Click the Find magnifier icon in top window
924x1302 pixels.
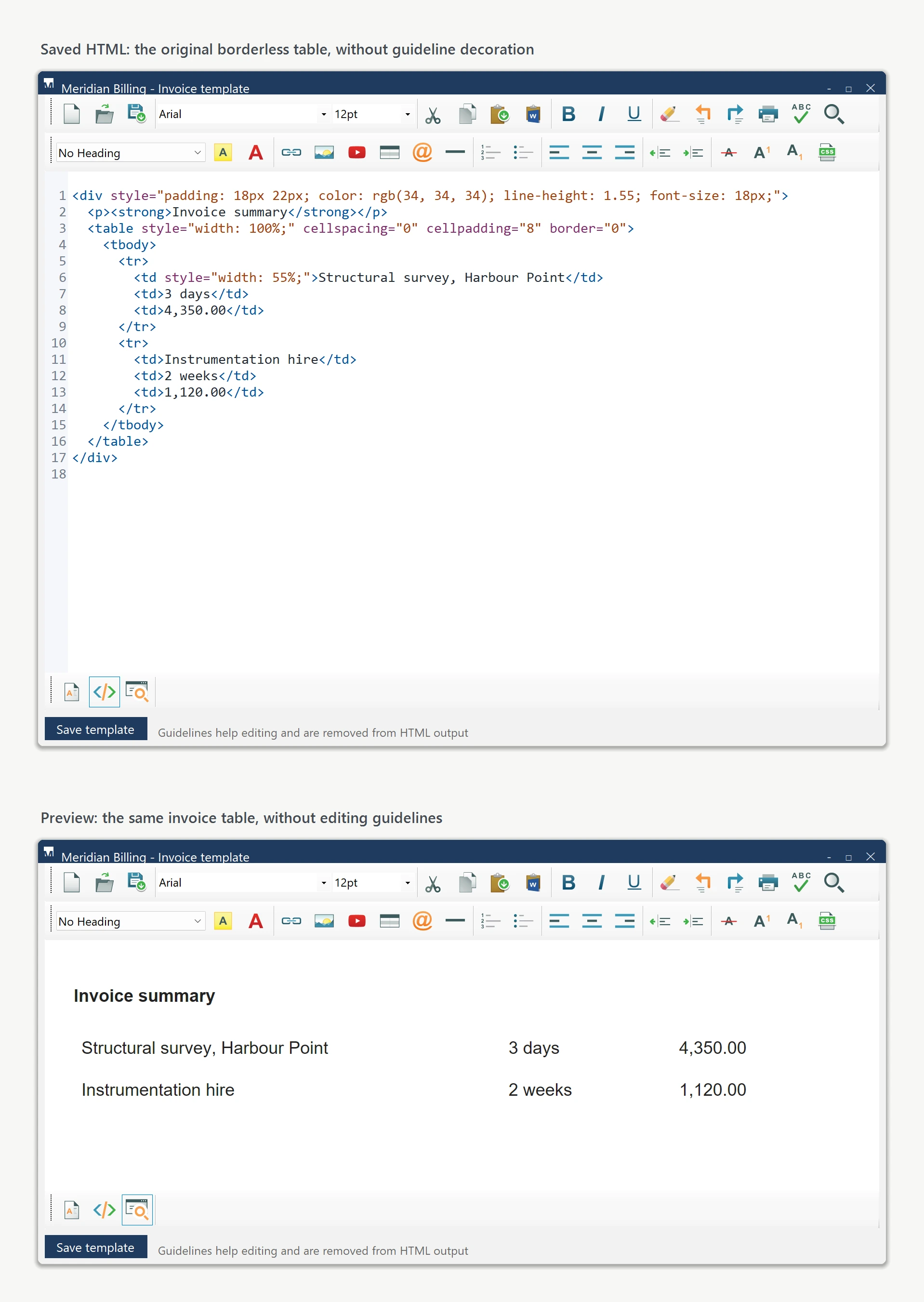point(834,114)
